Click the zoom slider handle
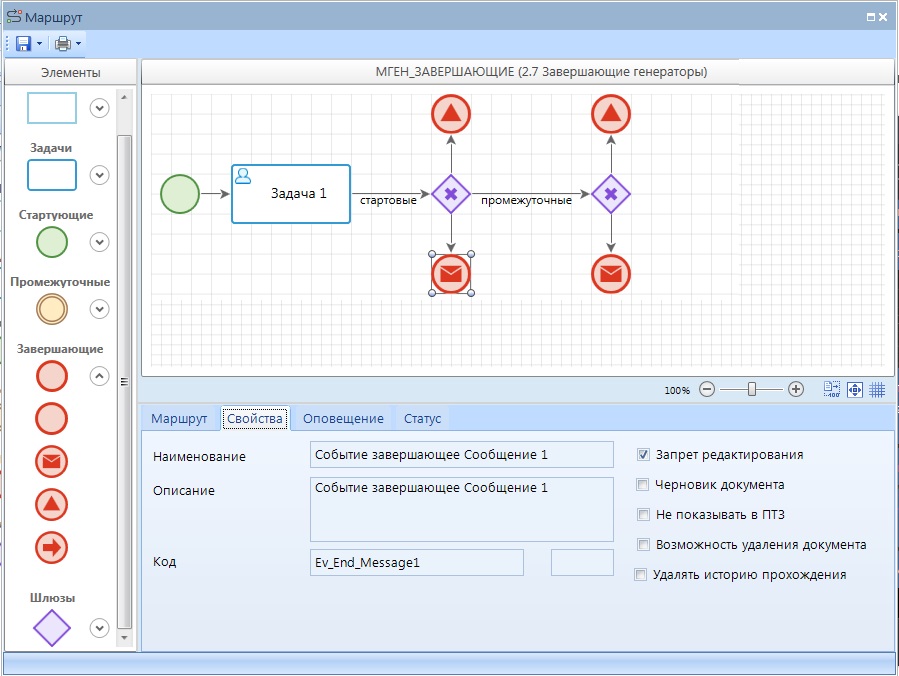The width and height of the screenshot is (899, 676). [751, 390]
